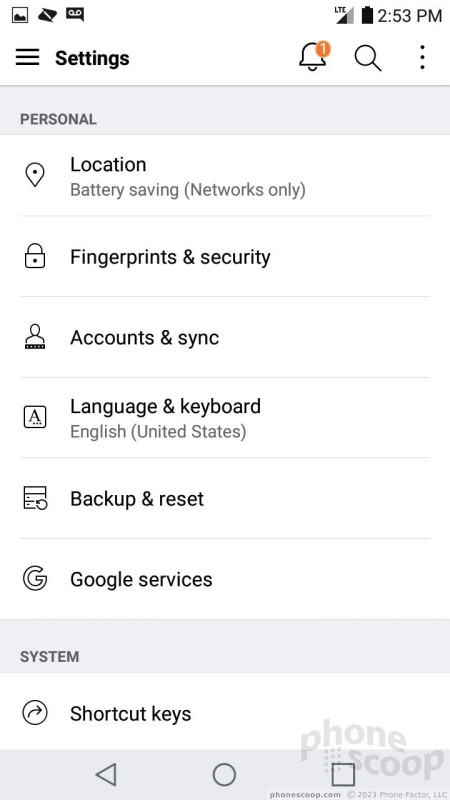Tap the Back navigation button

tap(107, 774)
